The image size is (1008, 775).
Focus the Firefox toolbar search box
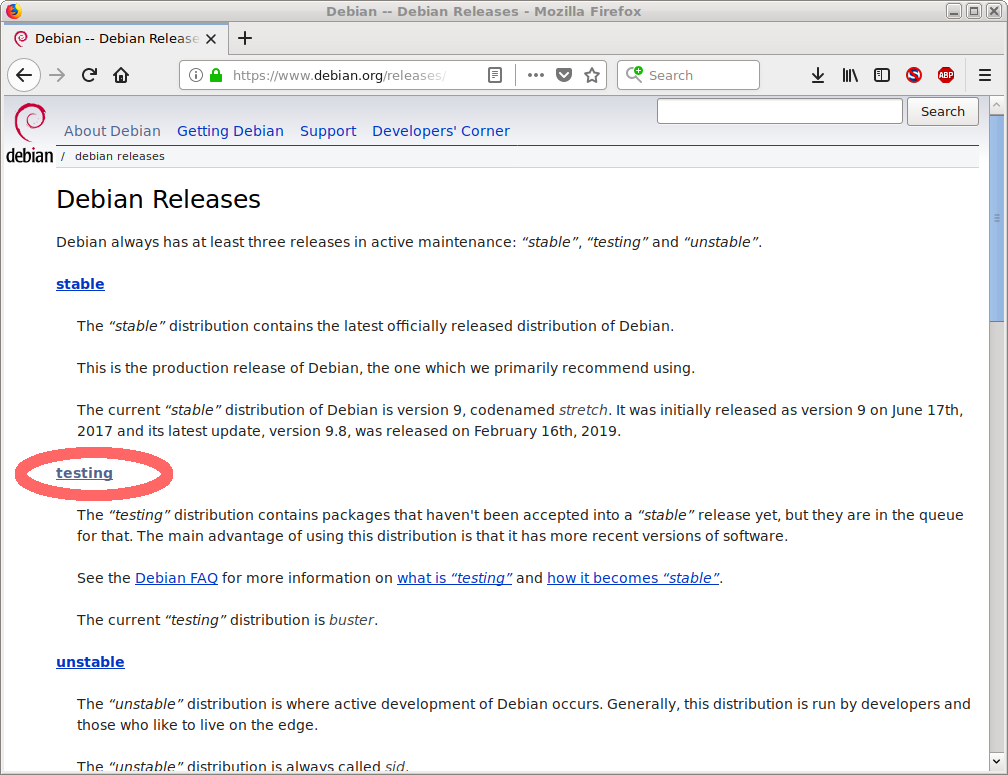tap(688, 75)
